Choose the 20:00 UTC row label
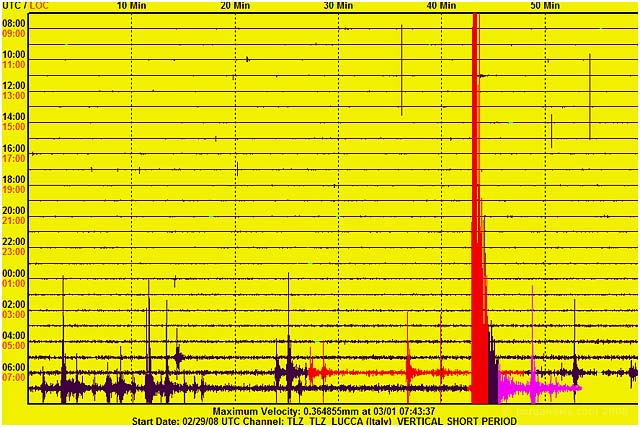Screen dimensions: 640x427 click(x=14, y=210)
